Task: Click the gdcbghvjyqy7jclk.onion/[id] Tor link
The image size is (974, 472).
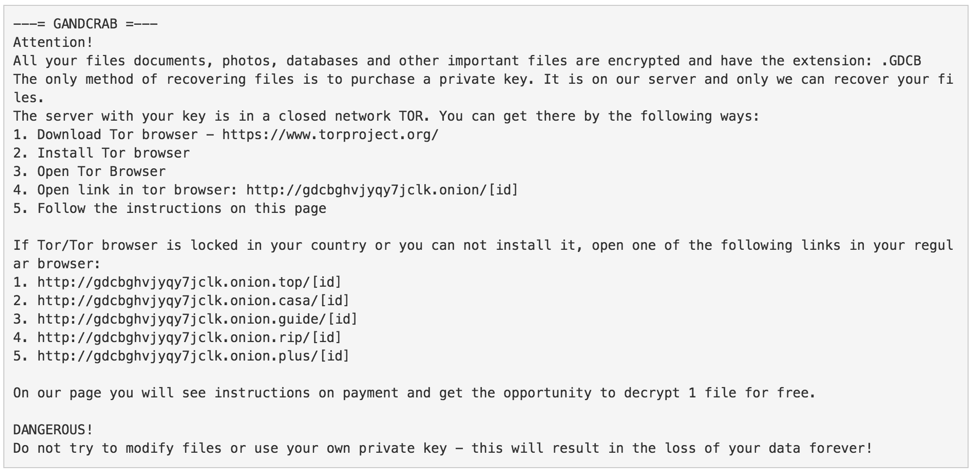Action: [382, 190]
